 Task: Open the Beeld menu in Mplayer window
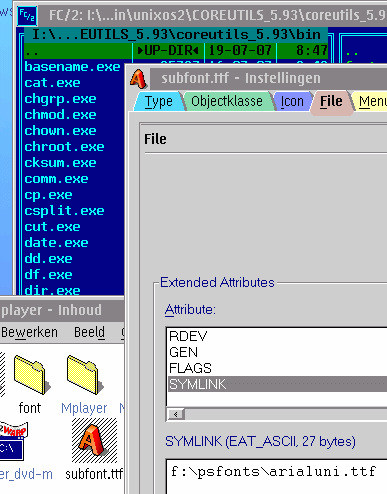click(89, 333)
